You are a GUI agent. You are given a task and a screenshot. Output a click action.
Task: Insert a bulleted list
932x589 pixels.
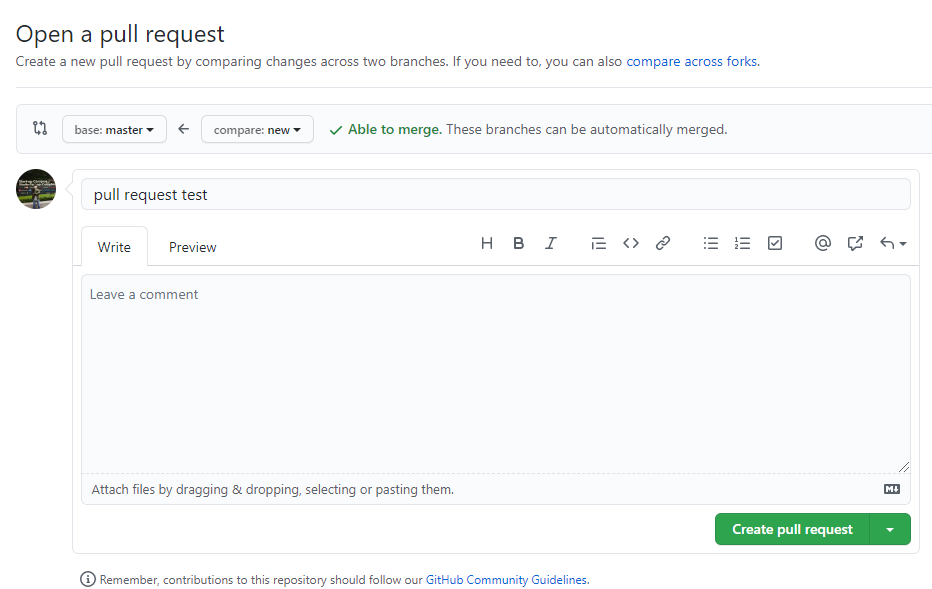coord(711,243)
